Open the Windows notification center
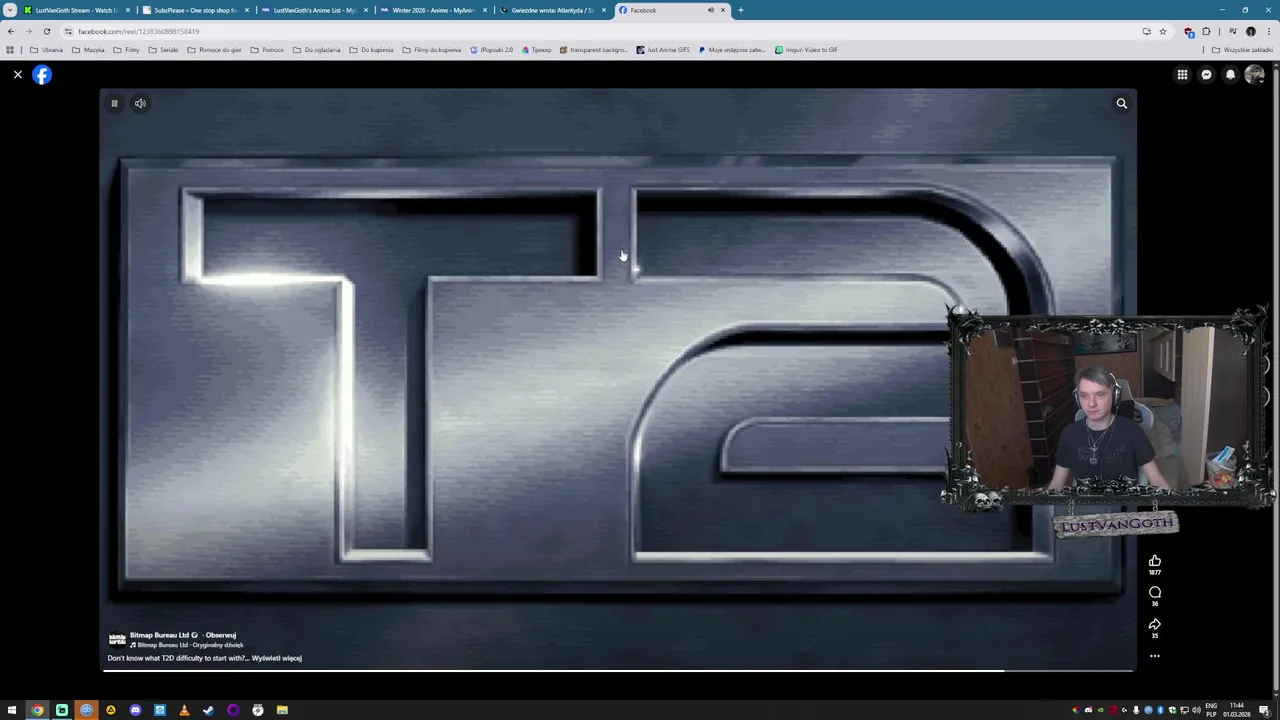 coord(1265,710)
